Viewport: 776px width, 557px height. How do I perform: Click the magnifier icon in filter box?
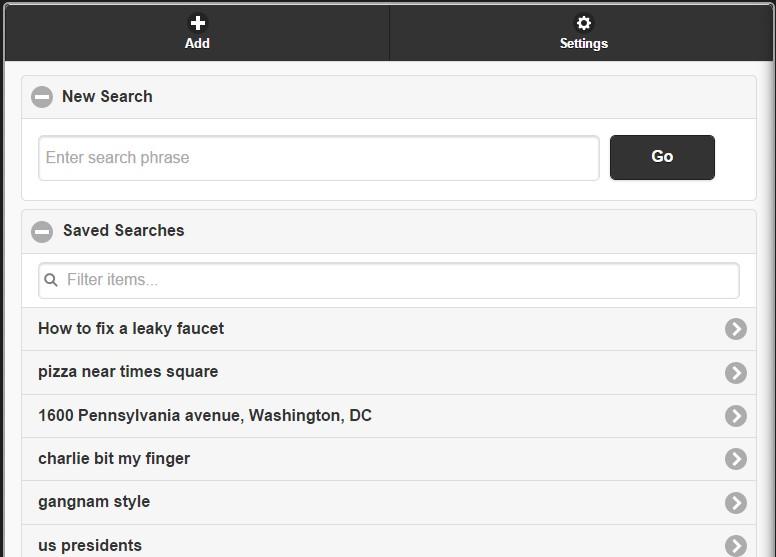coord(51,280)
